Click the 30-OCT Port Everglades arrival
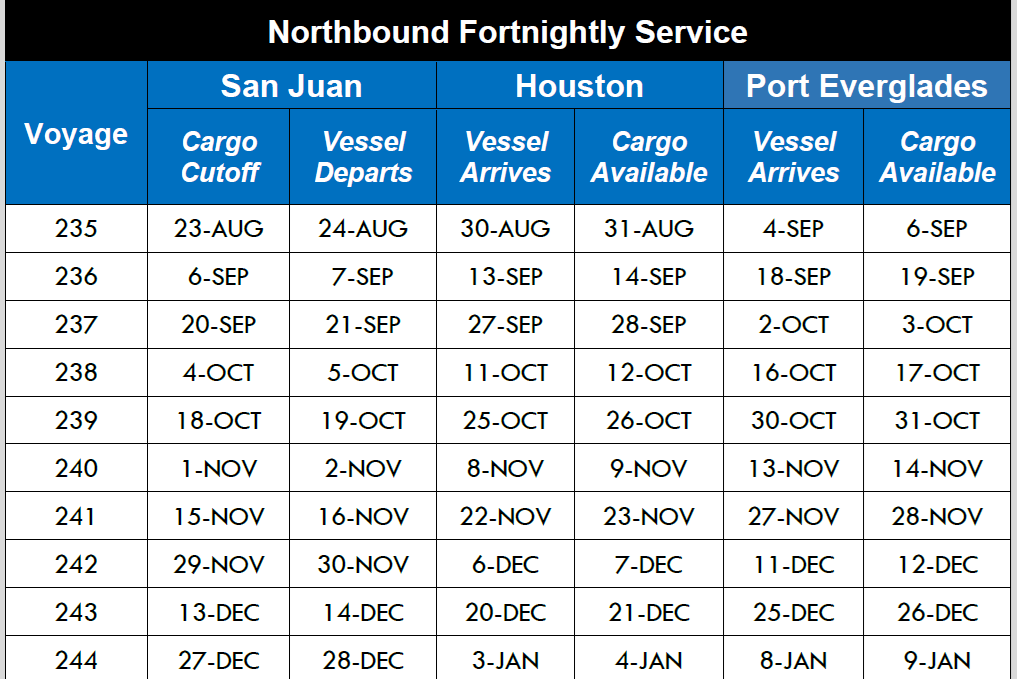The width and height of the screenshot is (1017, 679). coord(794,421)
